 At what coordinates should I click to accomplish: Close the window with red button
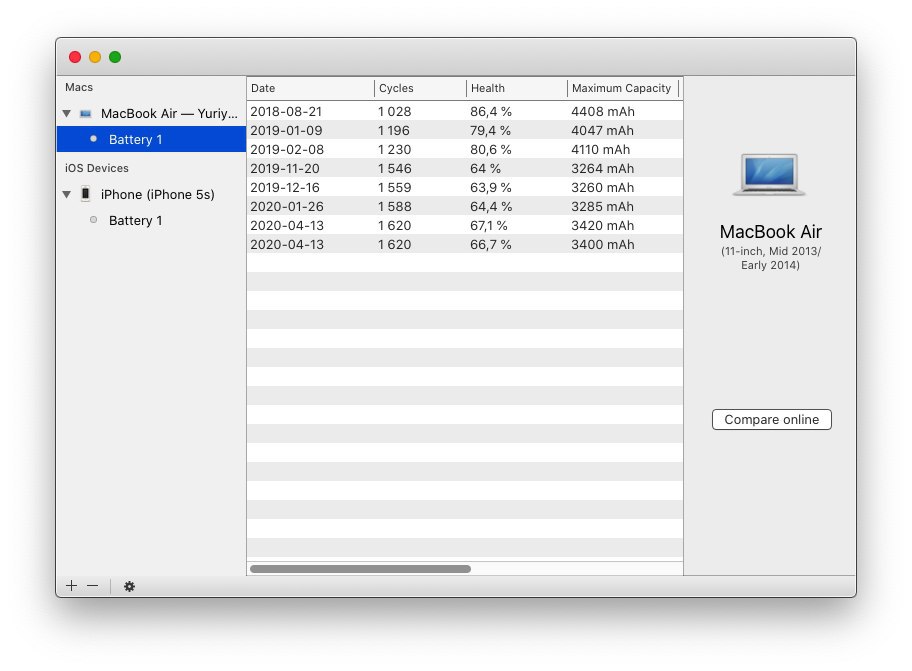click(x=75, y=57)
